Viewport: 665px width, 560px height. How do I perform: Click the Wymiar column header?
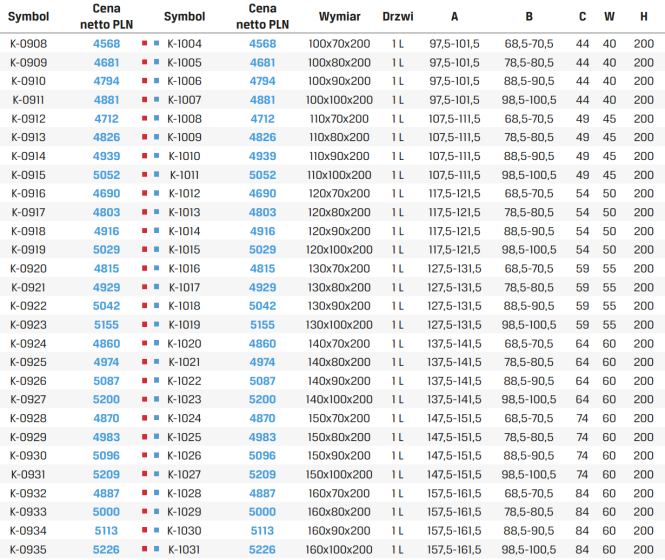coord(339,17)
